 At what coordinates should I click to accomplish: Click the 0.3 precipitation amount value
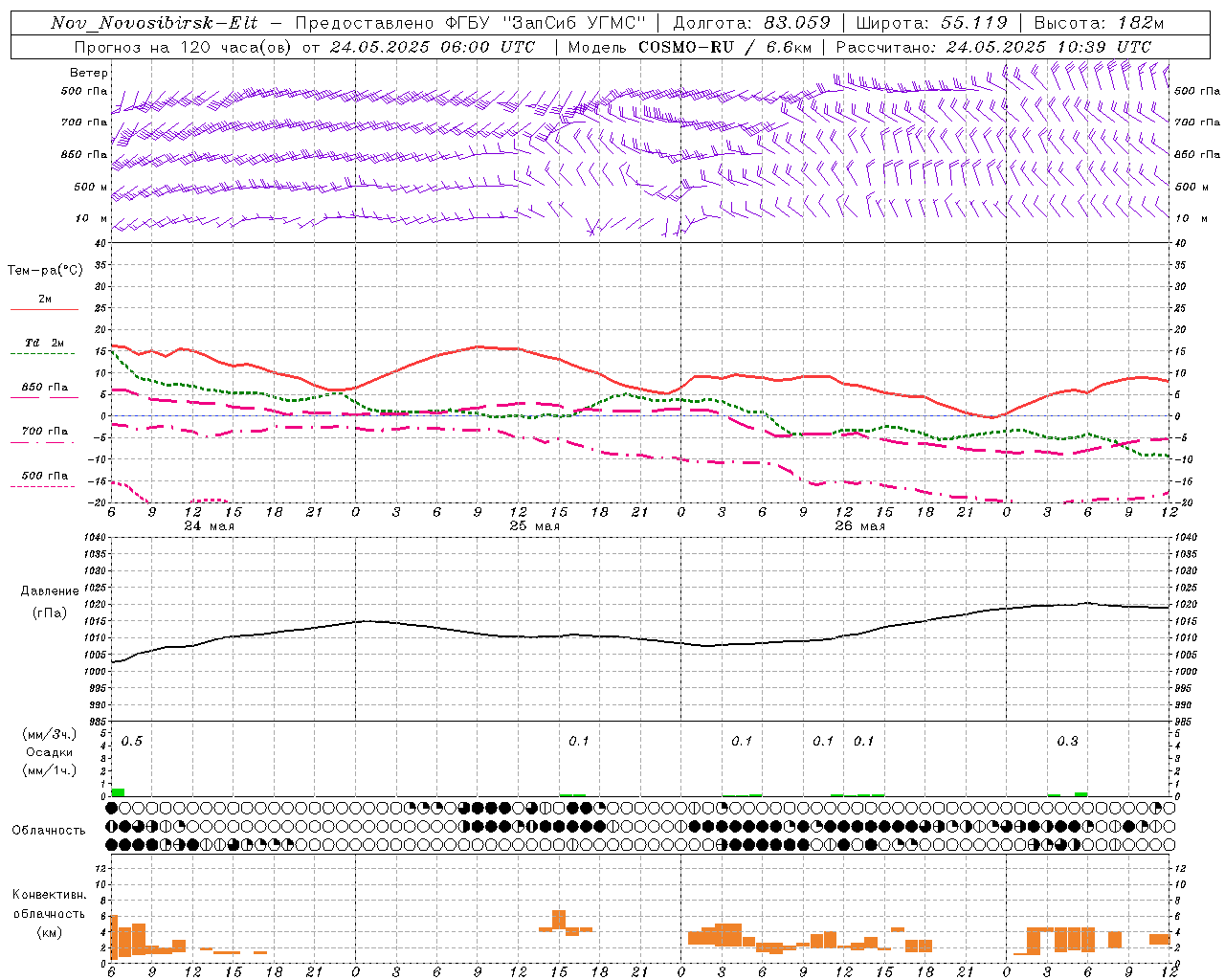tap(1067, 742)
